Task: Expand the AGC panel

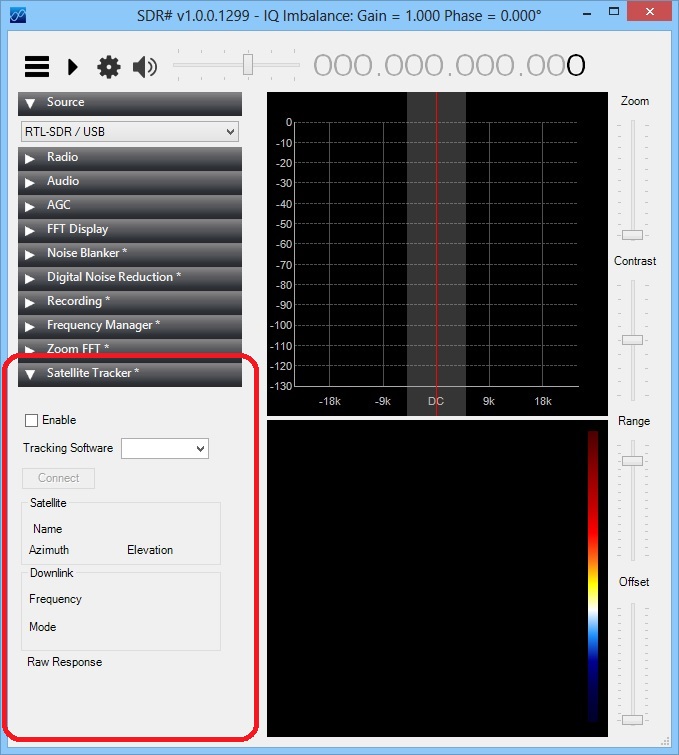Action: coord(130,207)
